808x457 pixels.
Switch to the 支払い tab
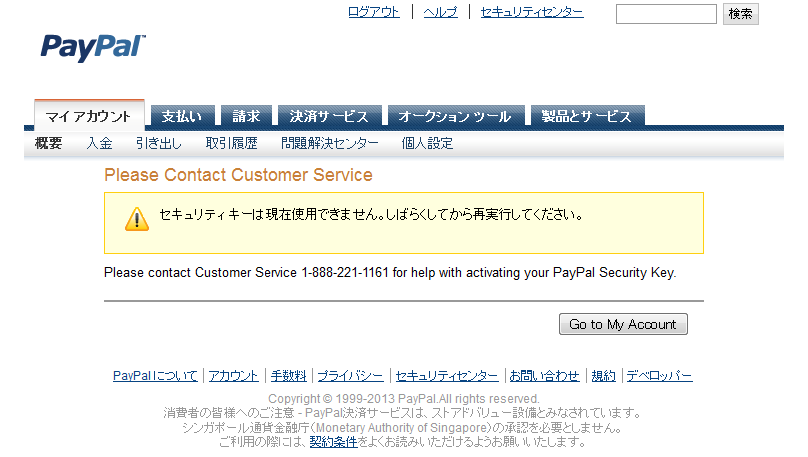[x=182, y=116]
